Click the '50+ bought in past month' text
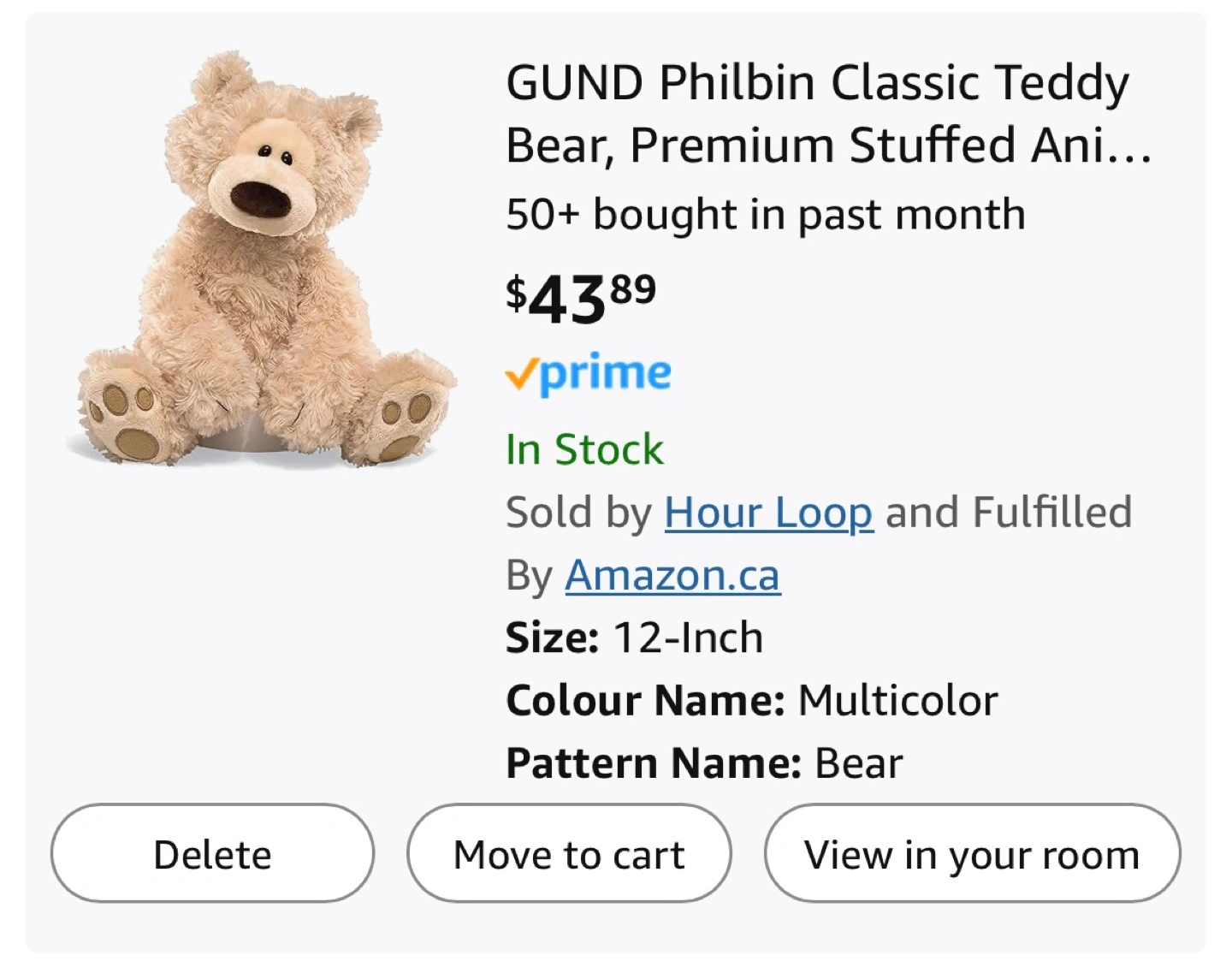 point(766,214)
